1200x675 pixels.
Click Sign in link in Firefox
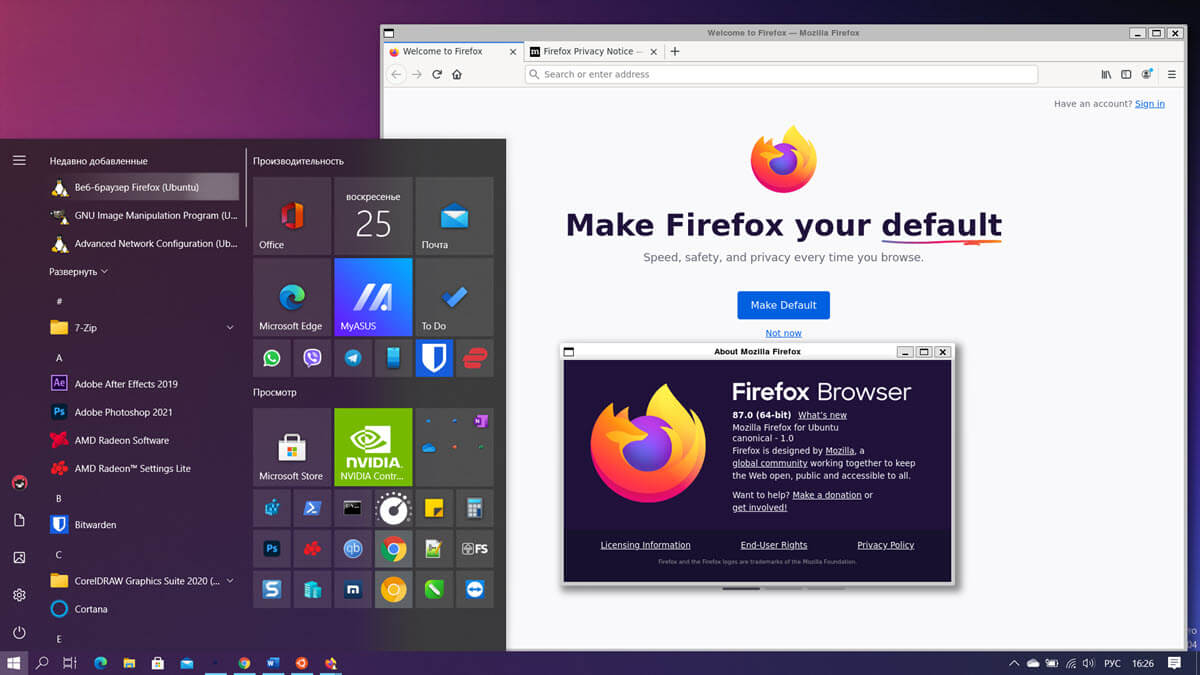pyautogui.click(x=1150, y=104)
